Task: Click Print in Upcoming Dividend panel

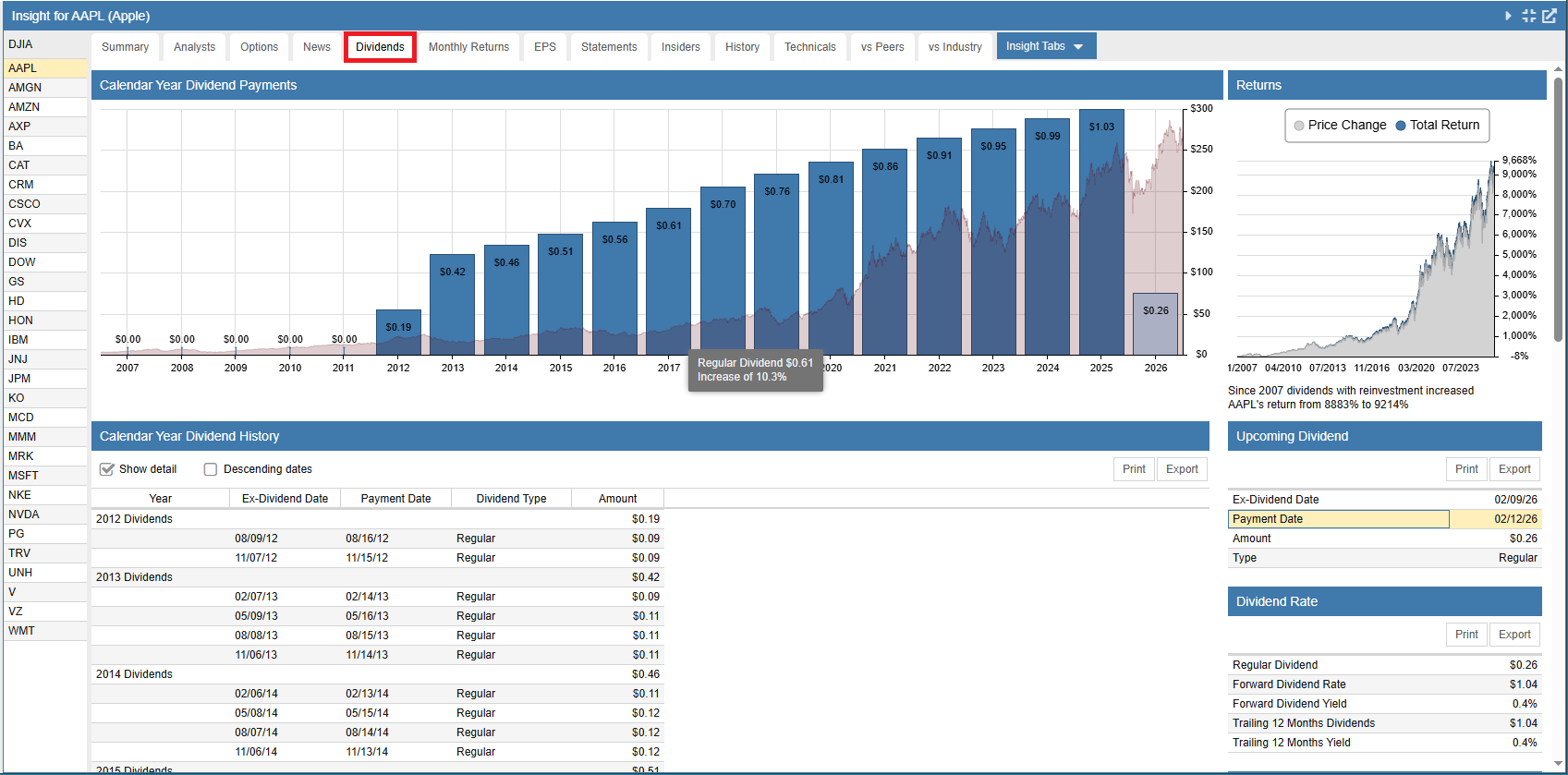Action: (x=1466, y=469)
